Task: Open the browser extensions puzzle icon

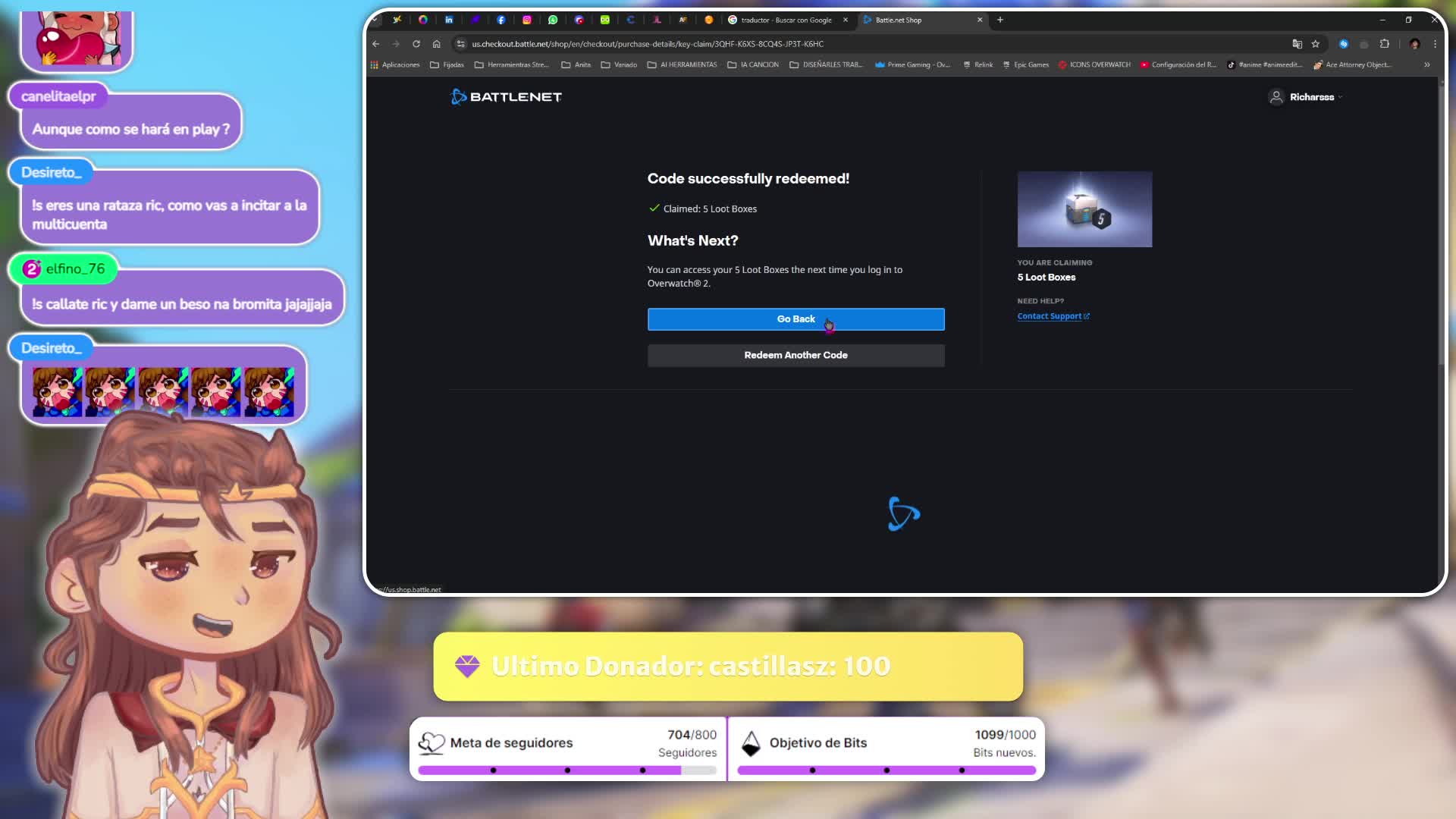Action: [x=1385, y=44]
